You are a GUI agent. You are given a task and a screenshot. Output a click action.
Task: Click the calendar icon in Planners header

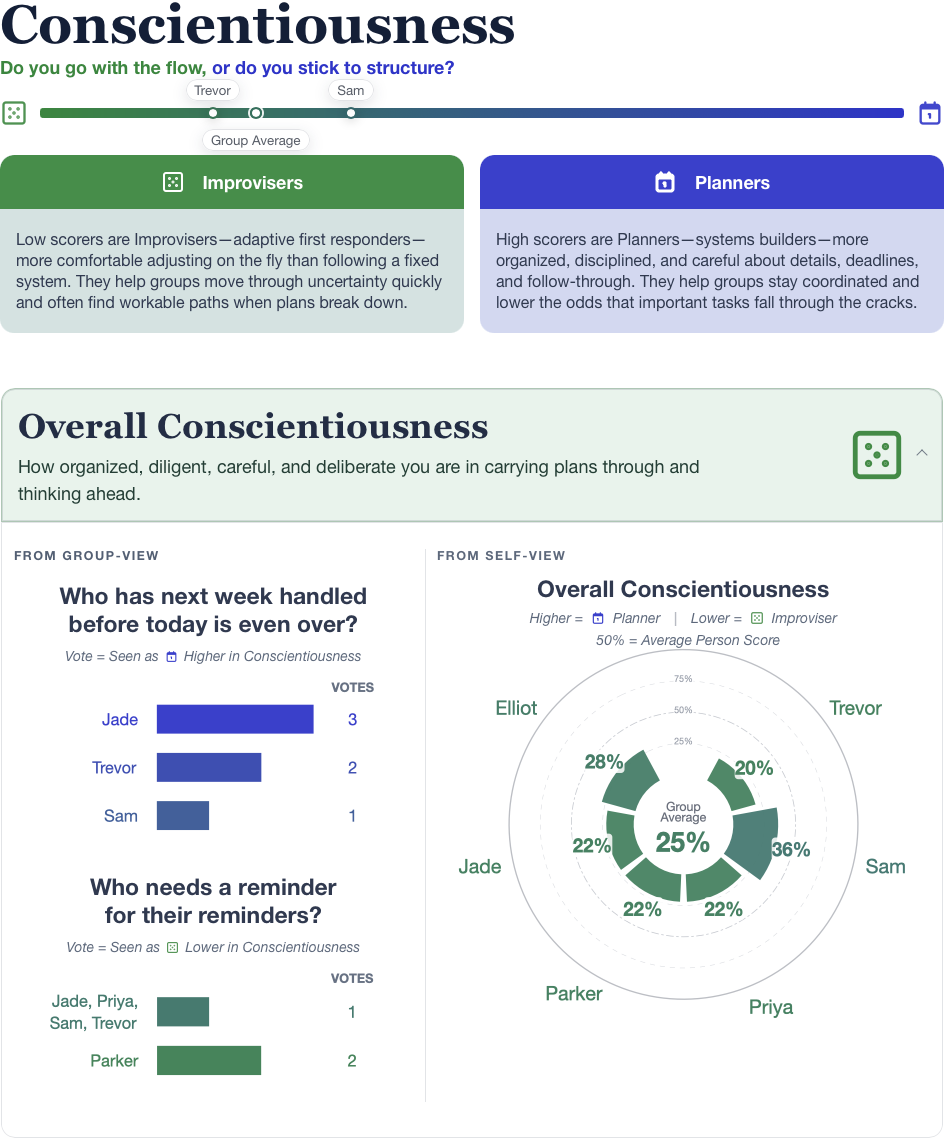pyautogui.click(x=664, y=182)
